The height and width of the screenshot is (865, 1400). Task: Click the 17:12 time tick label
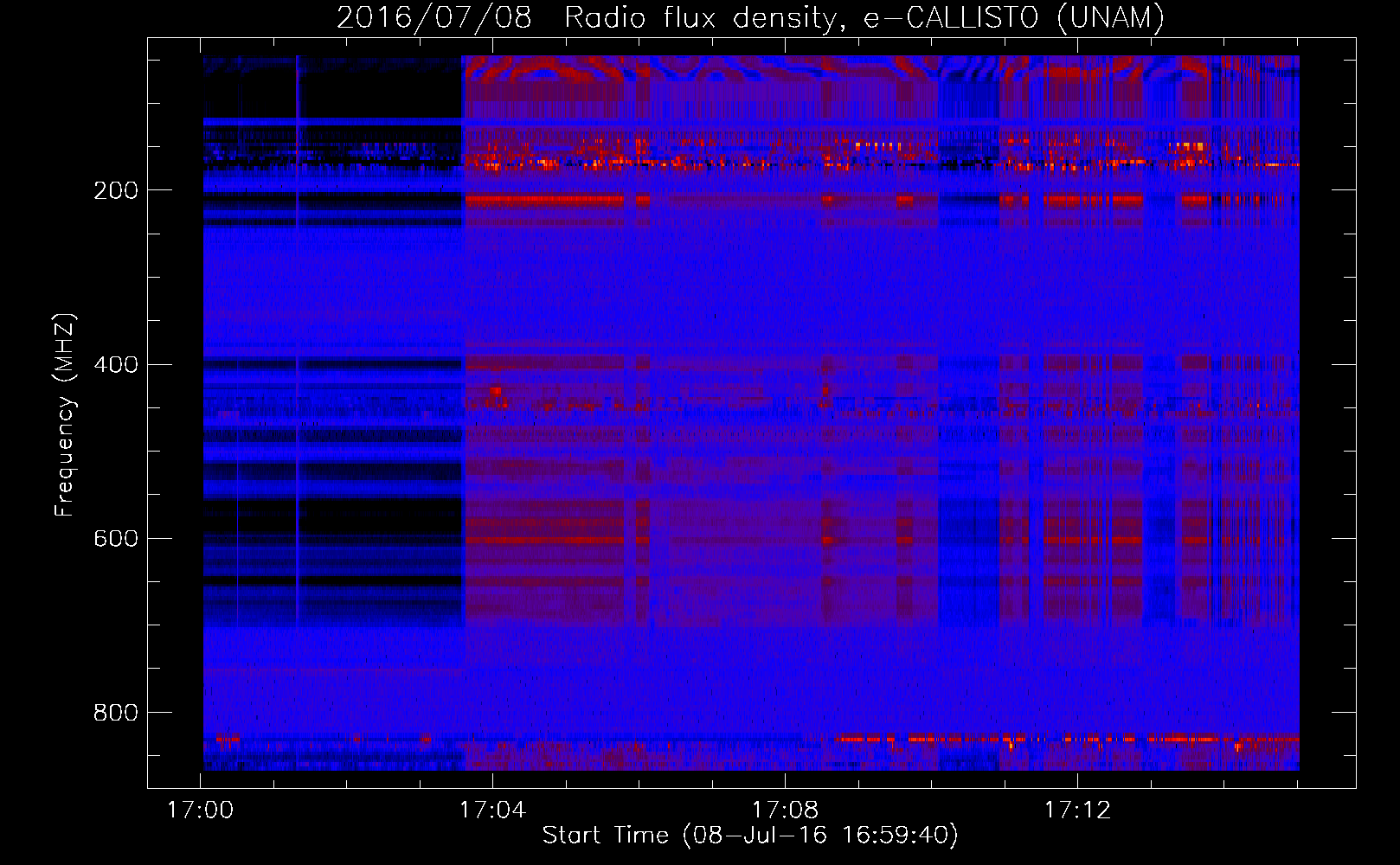[1077, 811]
